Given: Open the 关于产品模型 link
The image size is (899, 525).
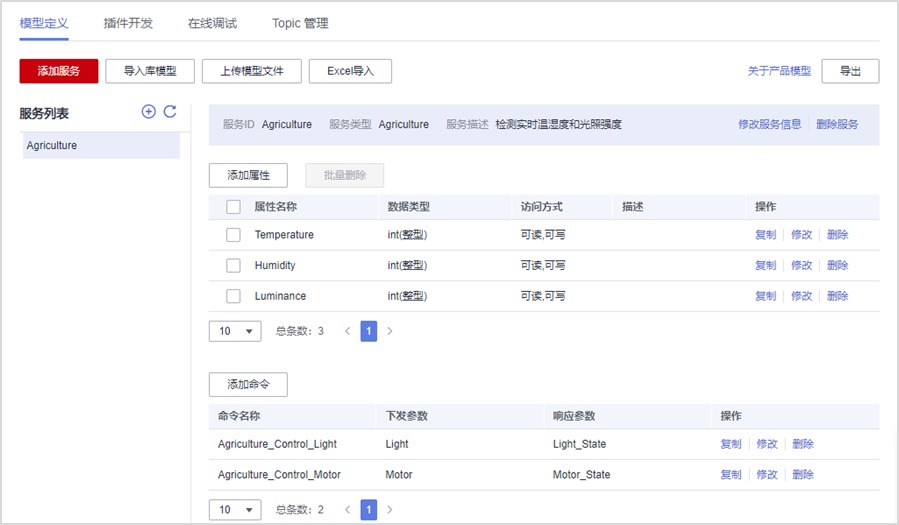Looking at the screenshot, I should [x=779, y=71].
